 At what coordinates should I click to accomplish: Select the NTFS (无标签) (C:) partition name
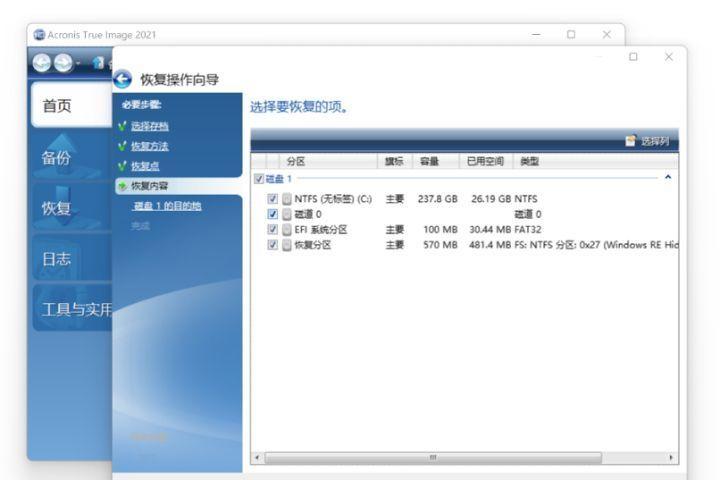pyautogui.click(x=333, y=199)
